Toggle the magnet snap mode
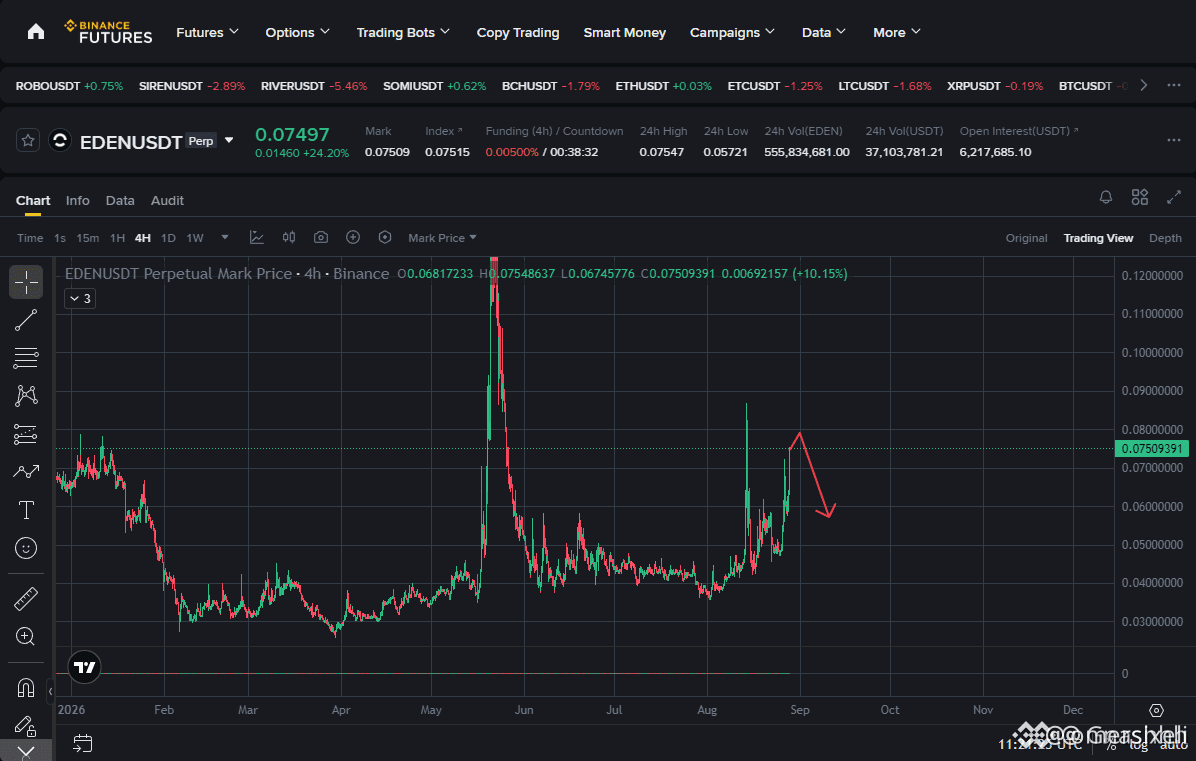 (26, 689)
